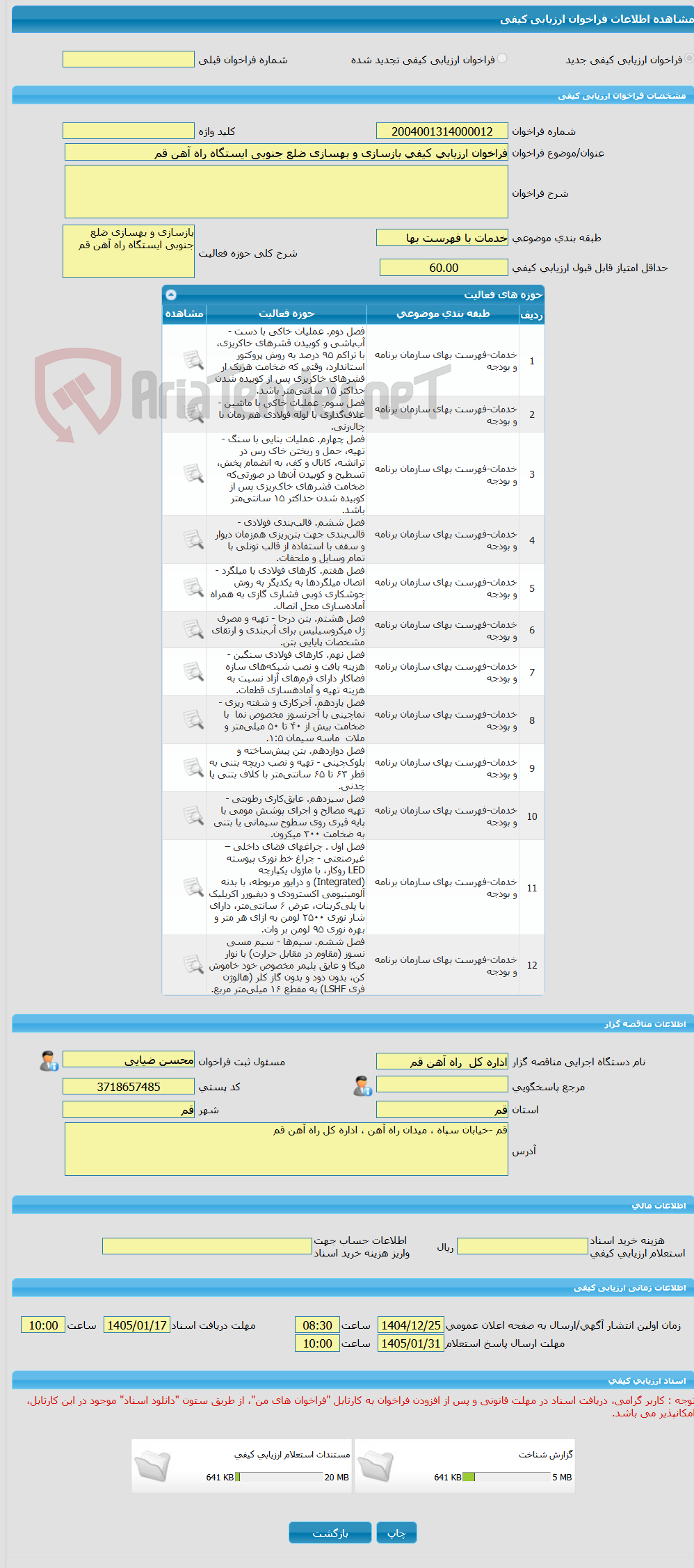Click activity text فصل هفتم کارهای فولادی
The width and height of the screenshot is (694, 1568).
pos(287,588)
